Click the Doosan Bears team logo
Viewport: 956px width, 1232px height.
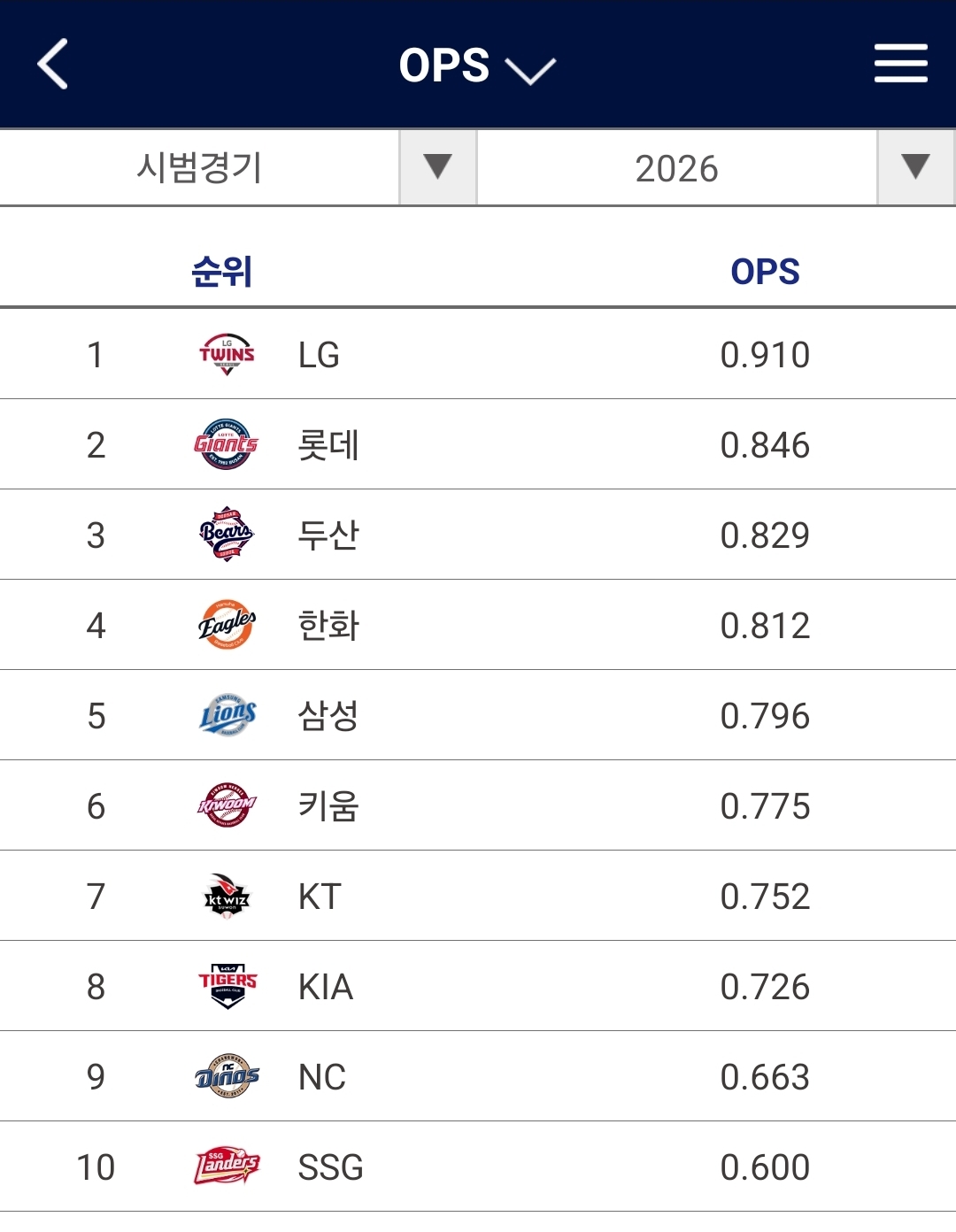click(x=227, y=535)
